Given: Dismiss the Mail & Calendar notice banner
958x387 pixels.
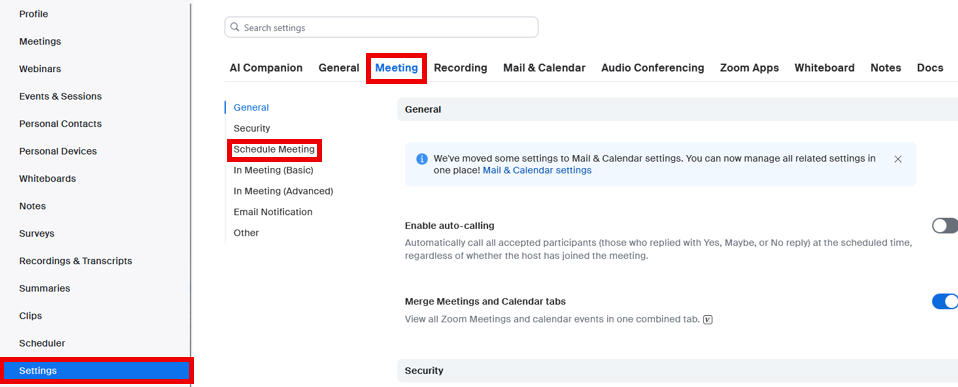Looking at the screenshot, I should pos(898,159).
